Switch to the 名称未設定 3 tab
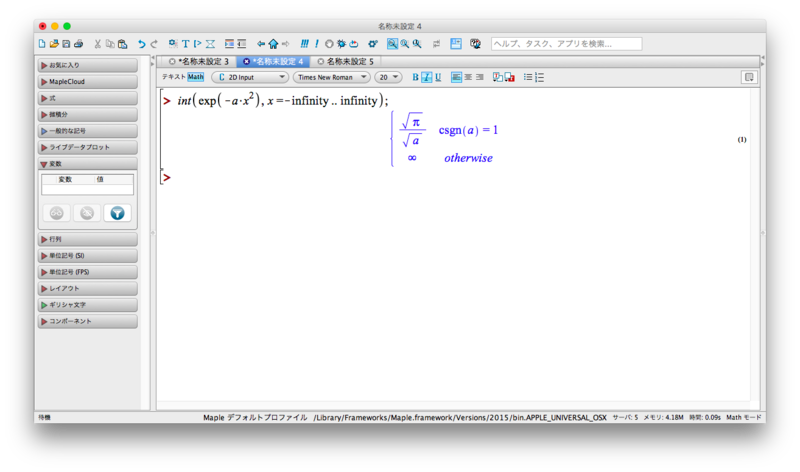800x472 pixels. coord(205,61)
